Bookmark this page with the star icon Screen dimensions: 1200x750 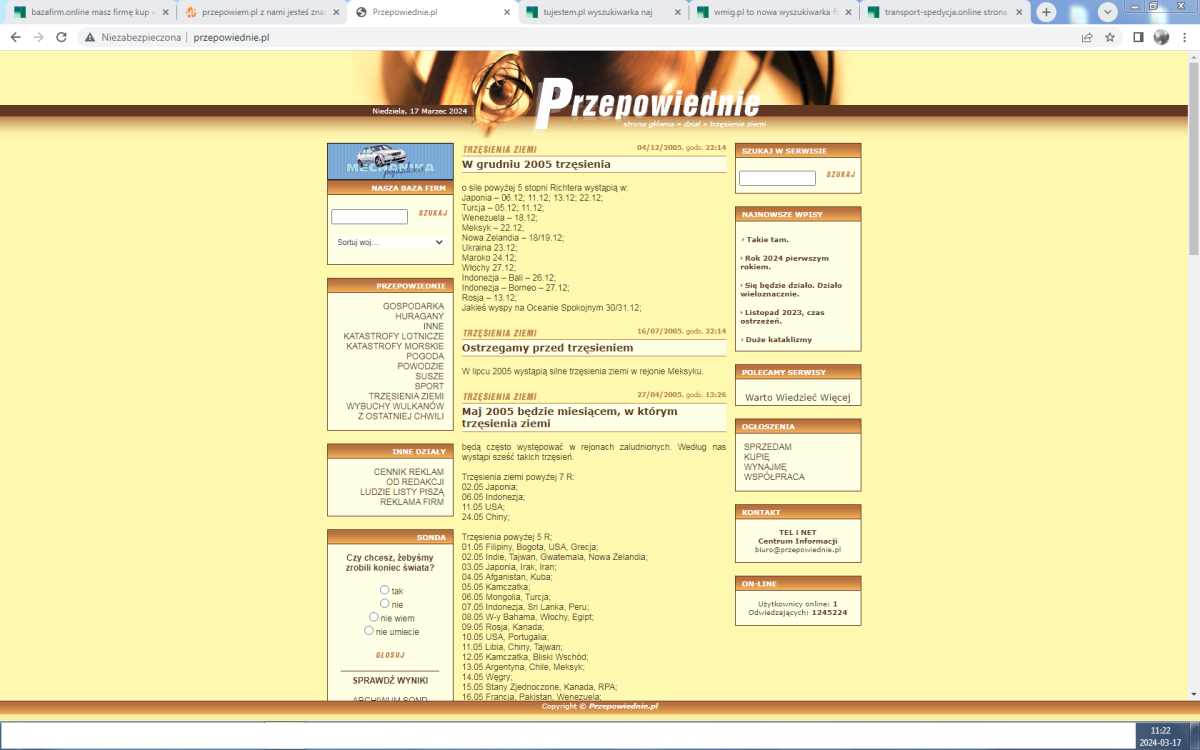[x=1110, y=37]
